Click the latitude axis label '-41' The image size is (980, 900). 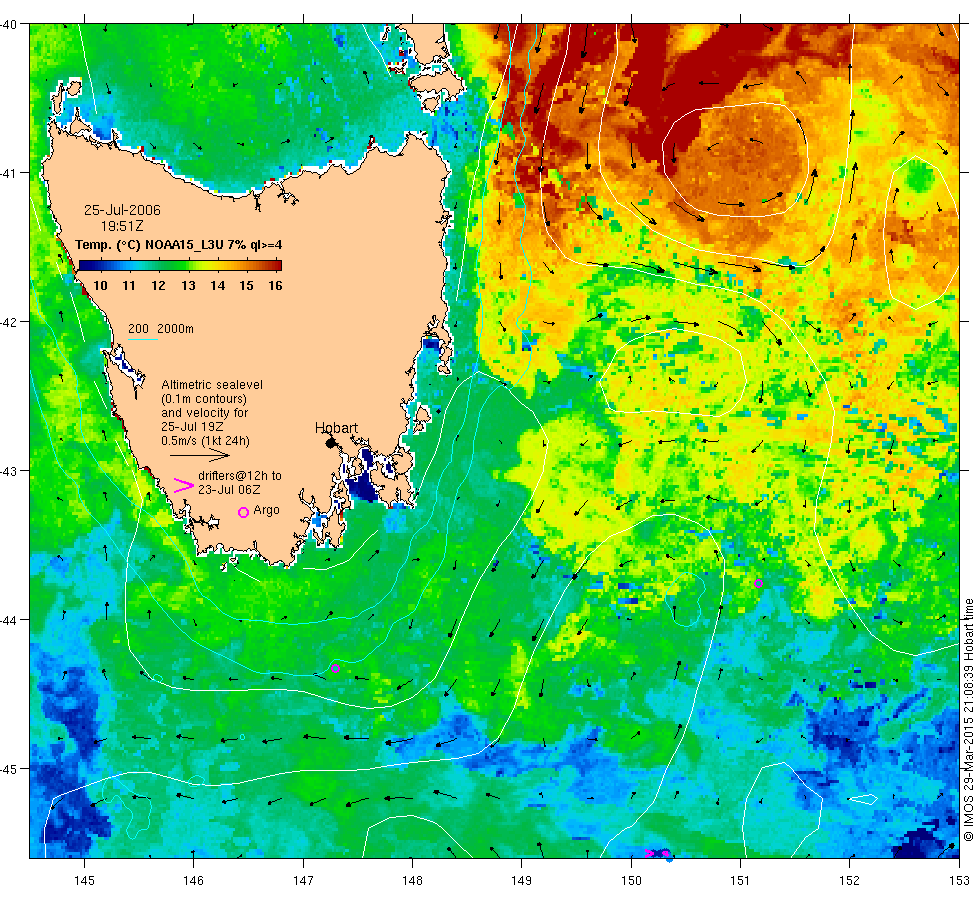[x=9, y=173]
